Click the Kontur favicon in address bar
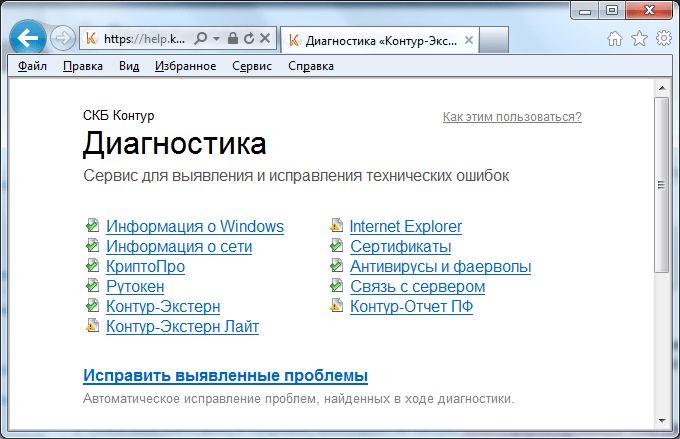The height and width of the screenshot is (439, 680). (x=91, y=39)
